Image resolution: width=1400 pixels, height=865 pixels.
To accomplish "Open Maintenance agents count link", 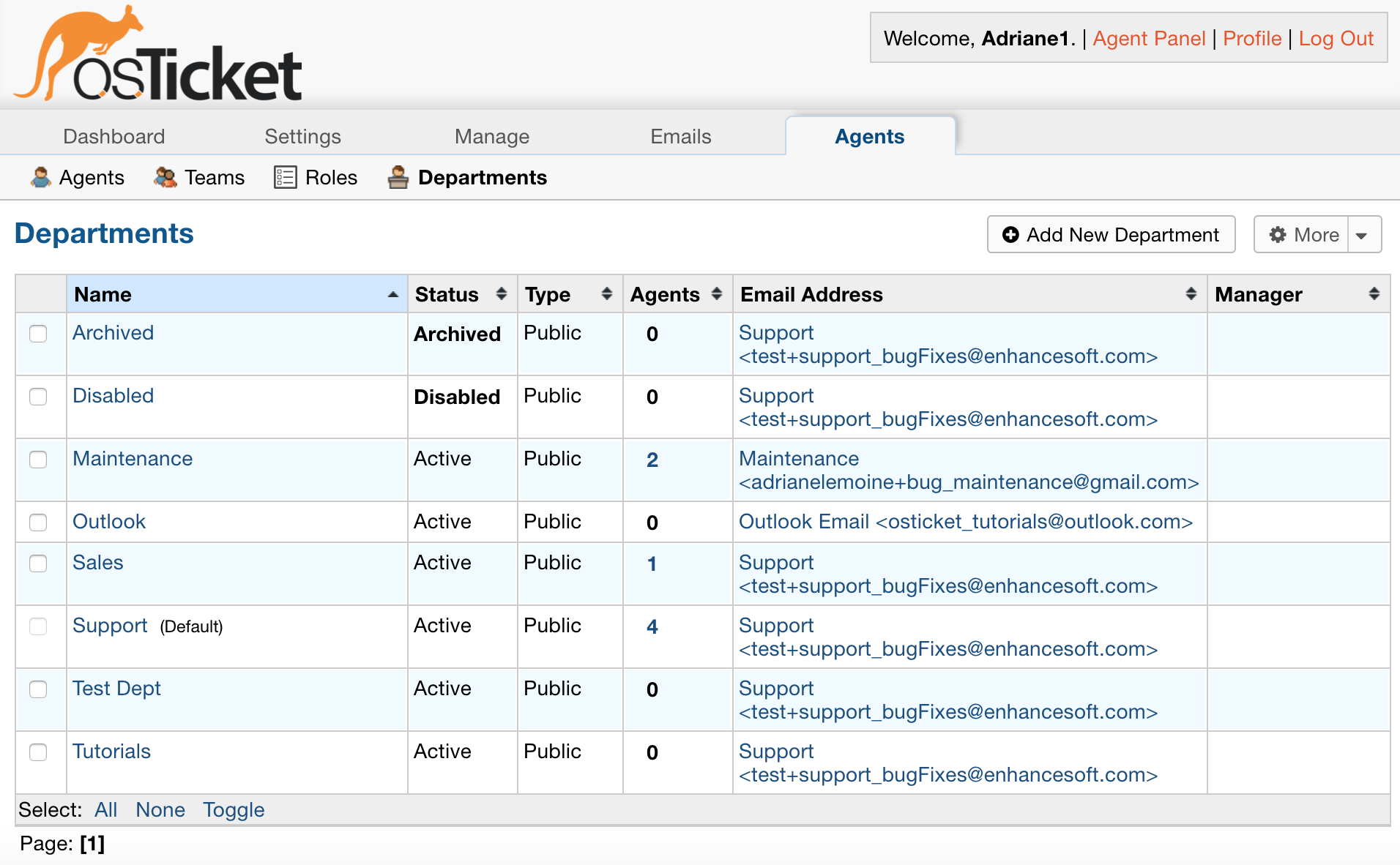I will pos(652,460).
